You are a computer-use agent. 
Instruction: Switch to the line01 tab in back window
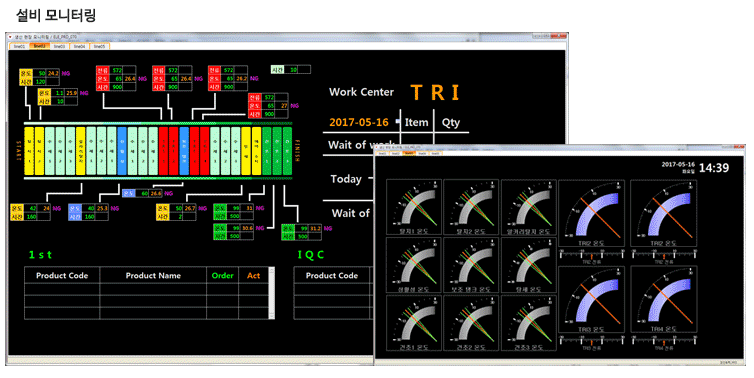click(x=19, y=46)
